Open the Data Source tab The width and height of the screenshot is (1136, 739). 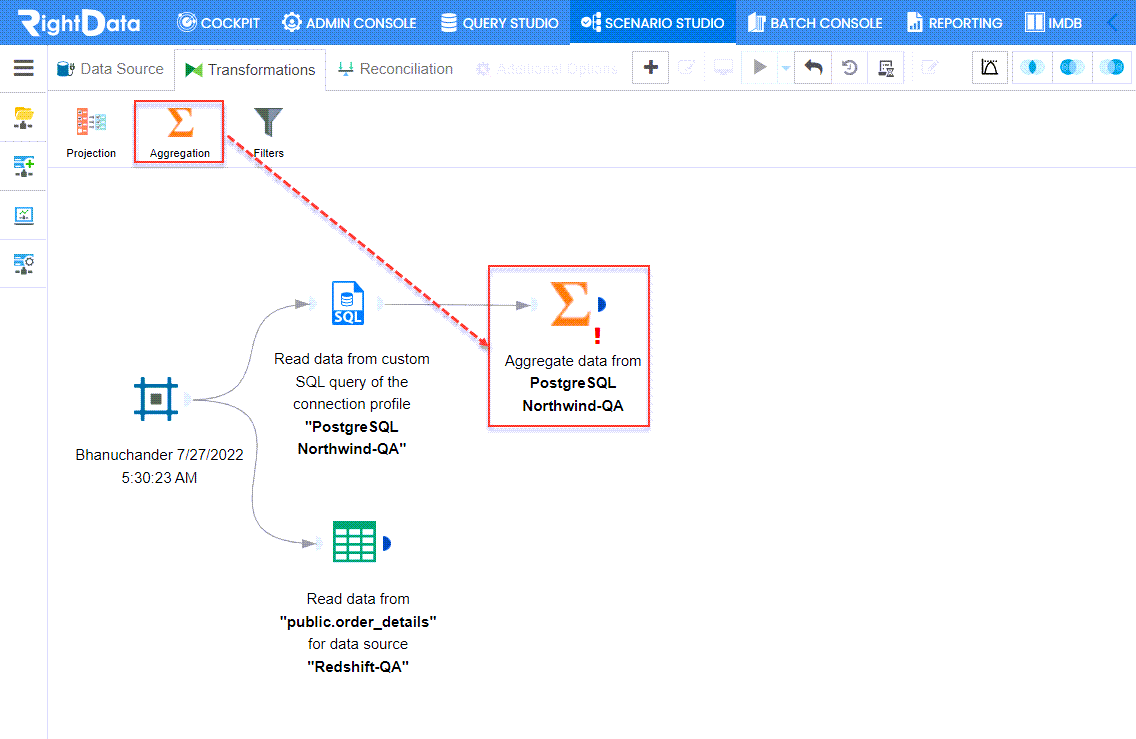pos(111,69)
